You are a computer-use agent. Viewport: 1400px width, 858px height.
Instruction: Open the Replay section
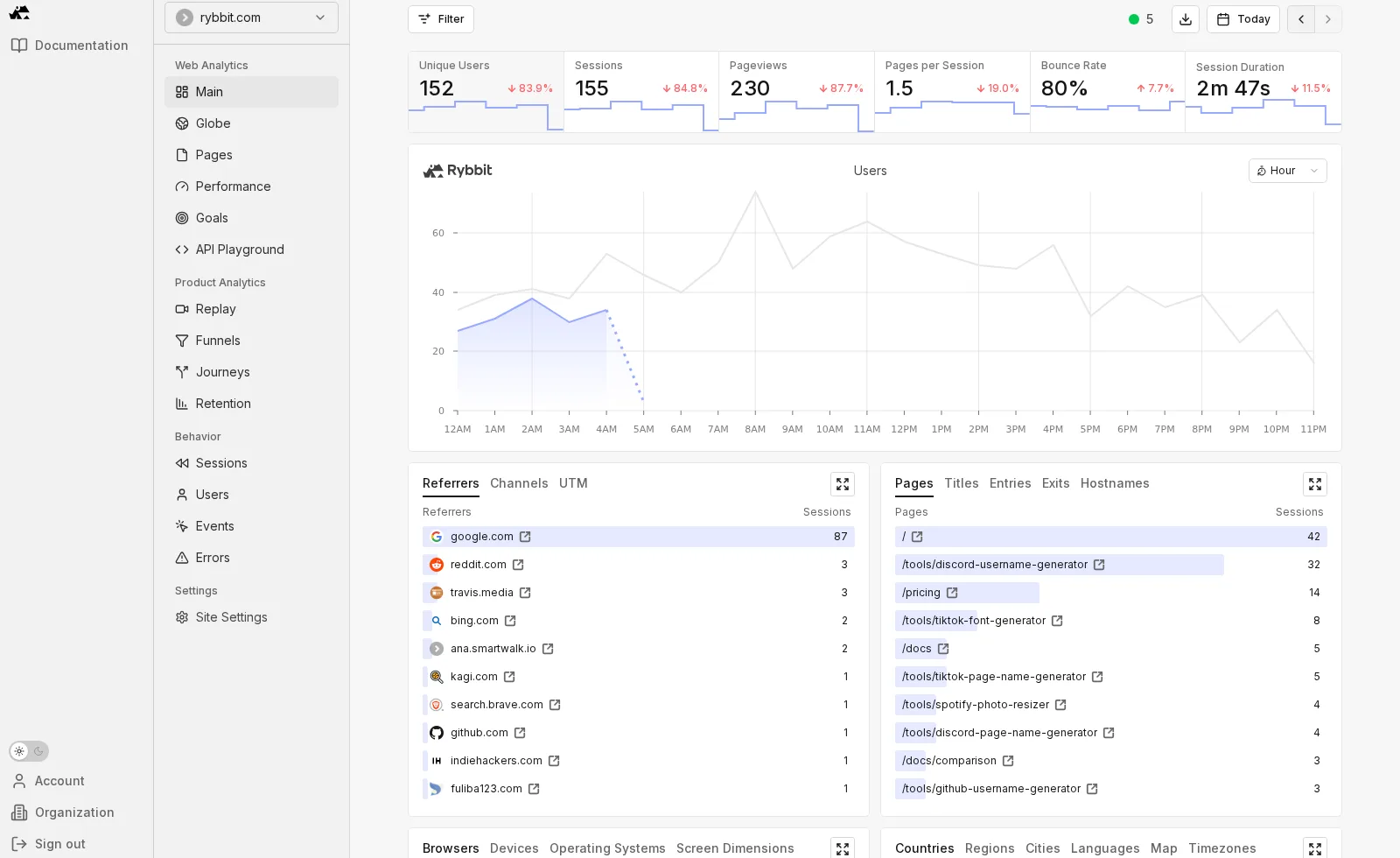tap(251, 309)
